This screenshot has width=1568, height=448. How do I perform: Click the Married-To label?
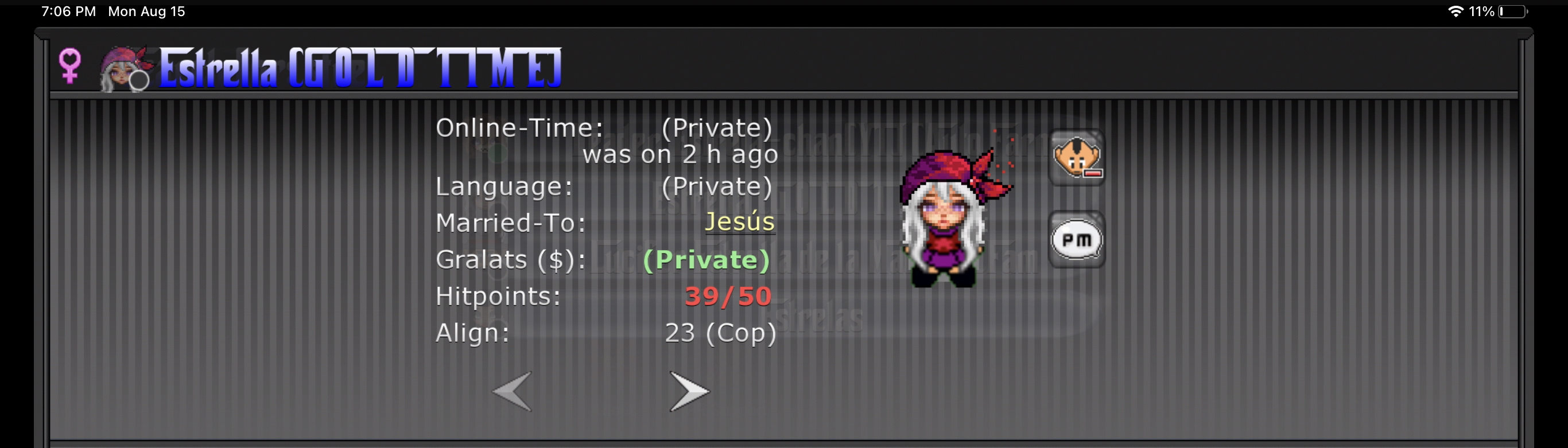511,223
